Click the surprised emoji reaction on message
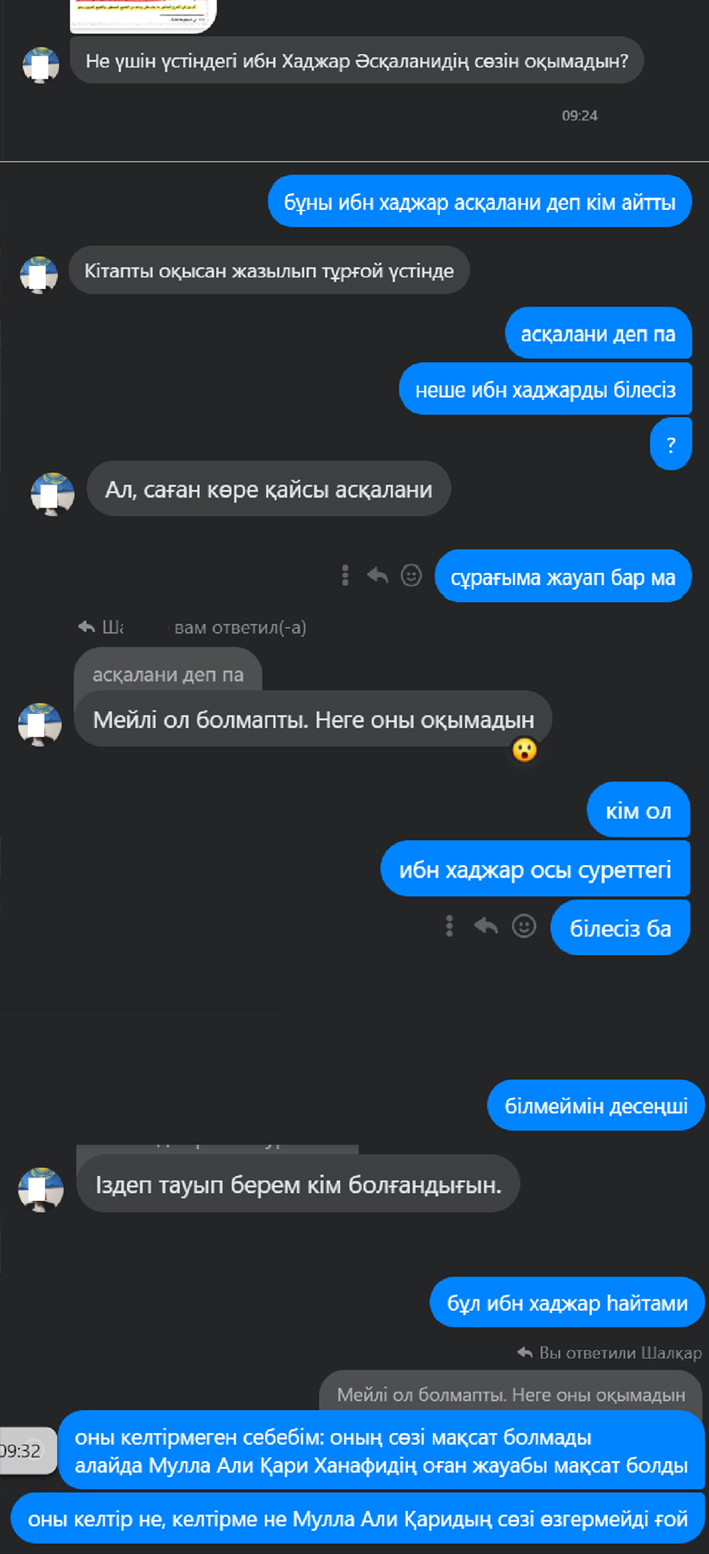Screen dimensions: 709x1554 [x=525, y=749]
